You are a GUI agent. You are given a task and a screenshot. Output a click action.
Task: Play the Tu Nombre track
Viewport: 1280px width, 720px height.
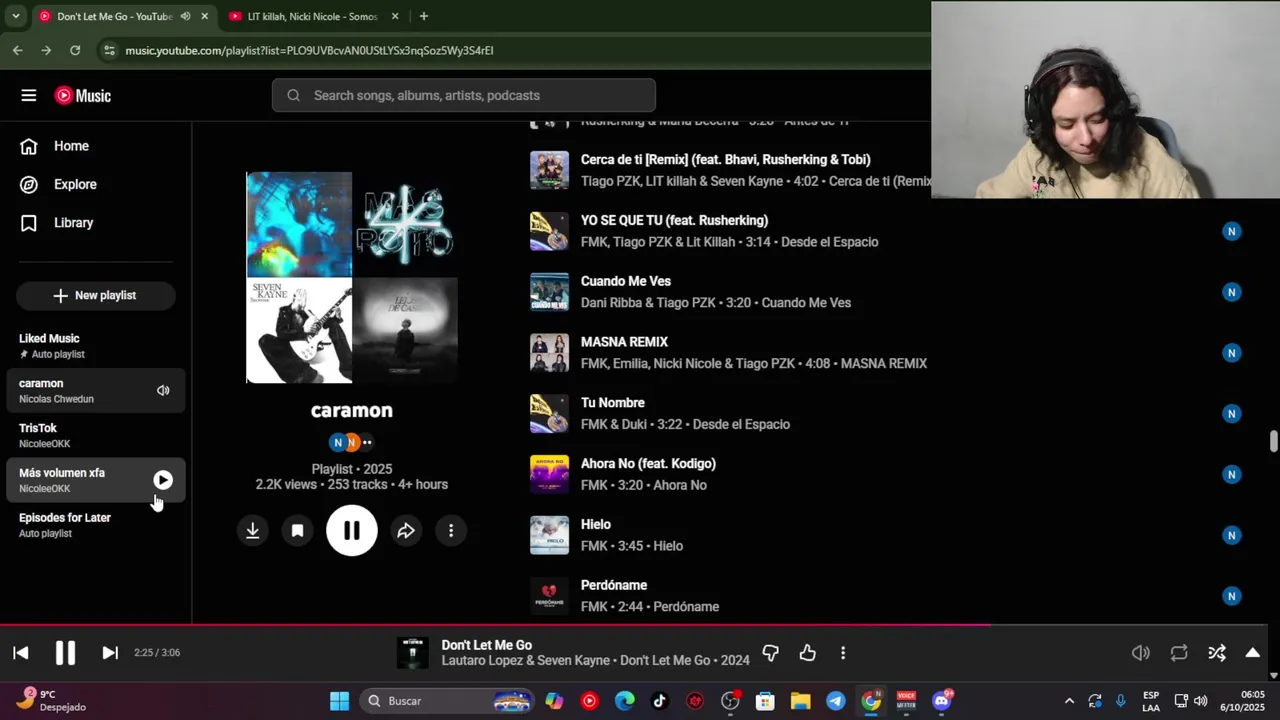(x=613, y=403)
